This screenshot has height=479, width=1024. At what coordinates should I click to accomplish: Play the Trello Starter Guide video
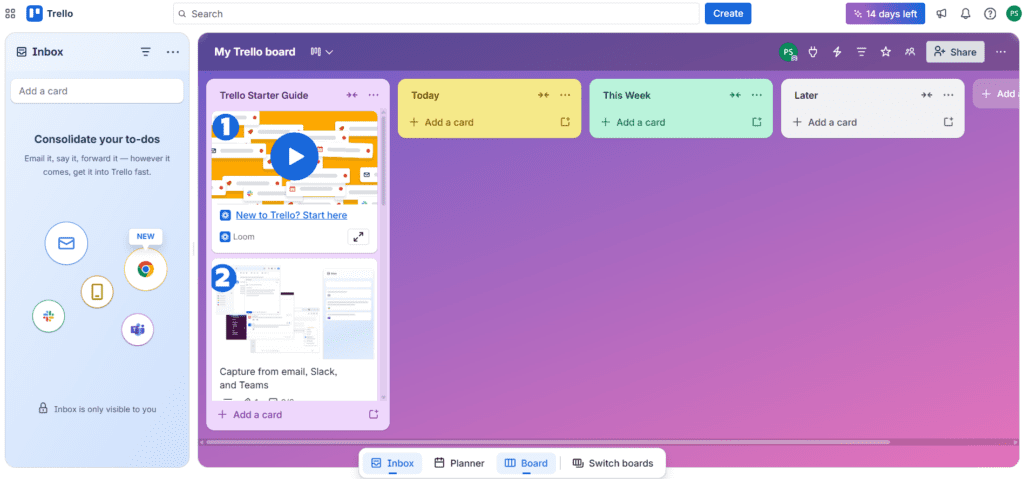[293, 156]
